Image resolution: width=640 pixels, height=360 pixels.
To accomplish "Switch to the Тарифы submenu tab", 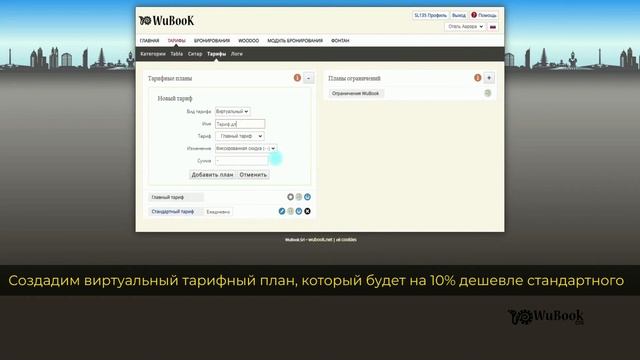I will tap(216, 54).
